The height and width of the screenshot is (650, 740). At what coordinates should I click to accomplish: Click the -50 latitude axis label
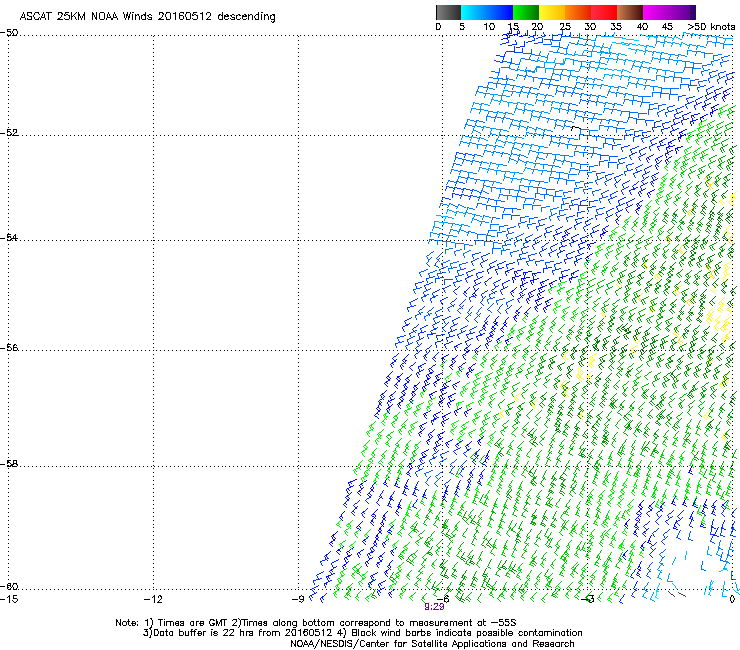point(9,33)
